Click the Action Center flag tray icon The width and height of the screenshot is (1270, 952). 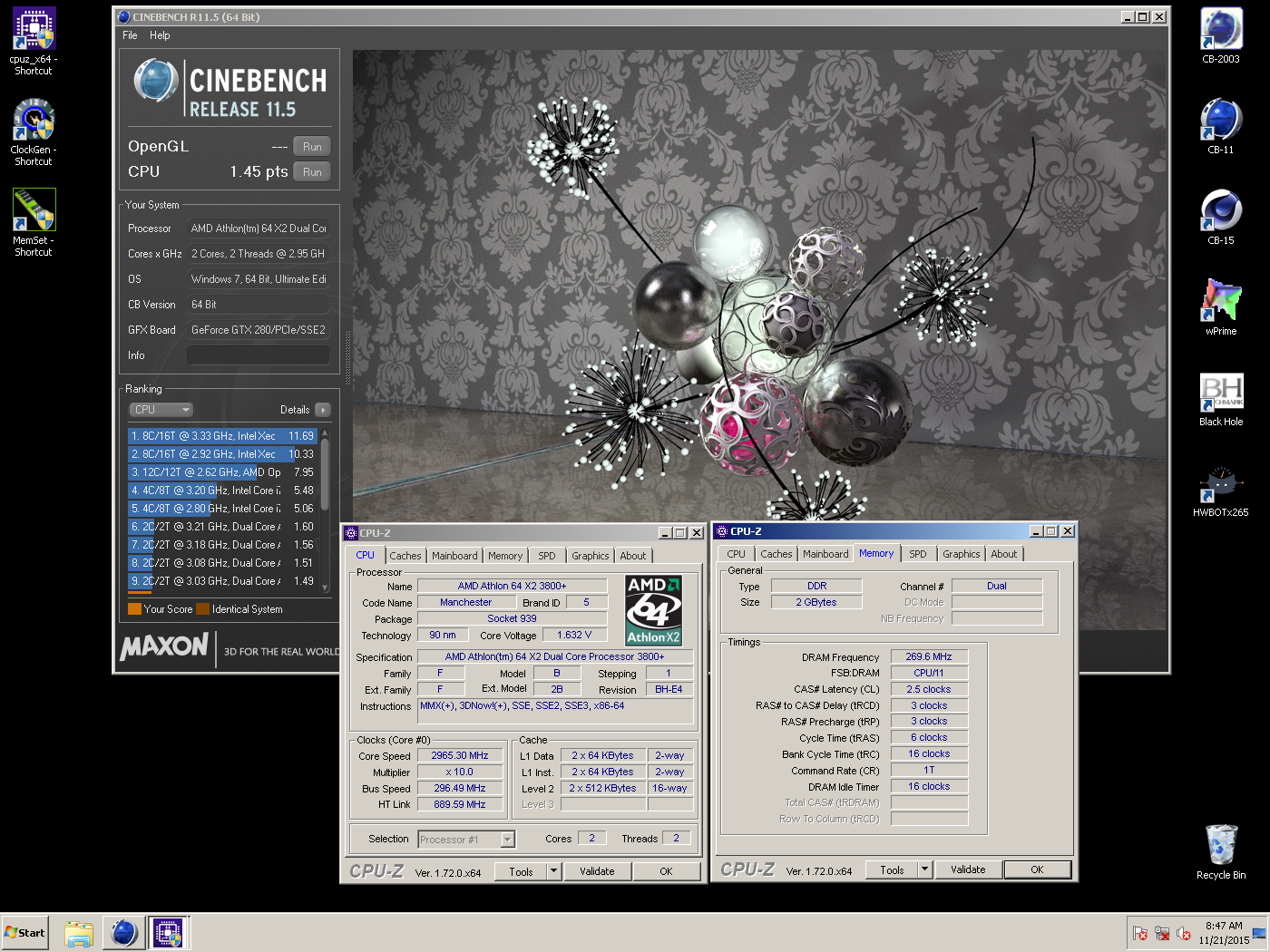1140,933
